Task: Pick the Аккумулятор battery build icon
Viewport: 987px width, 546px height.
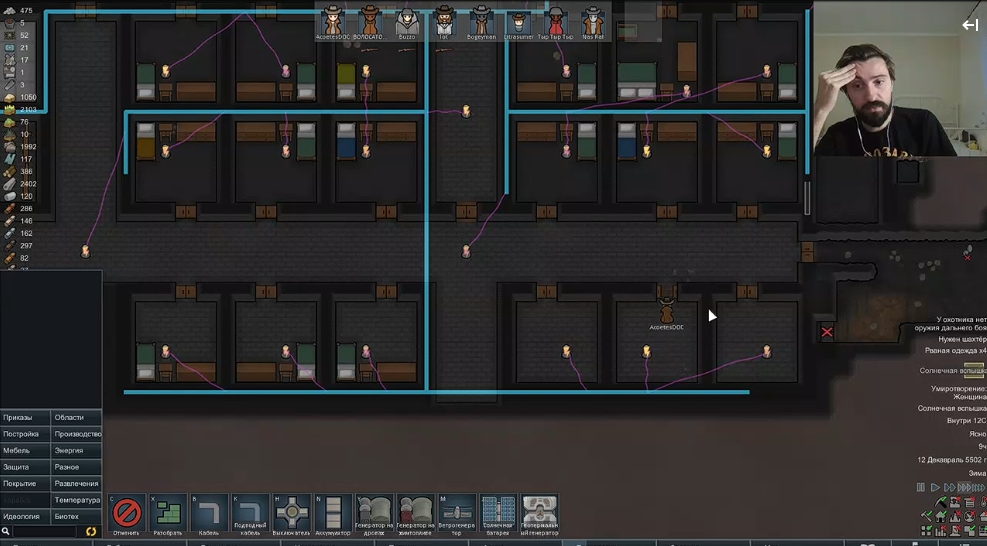Action: click(333, 513)
